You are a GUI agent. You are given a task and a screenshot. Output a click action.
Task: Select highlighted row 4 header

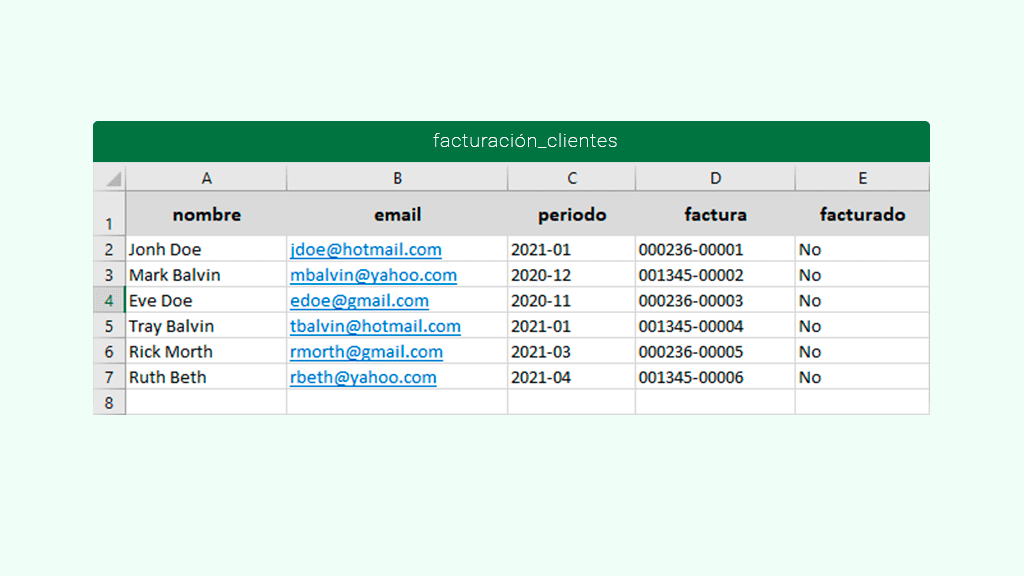point(109,300)
